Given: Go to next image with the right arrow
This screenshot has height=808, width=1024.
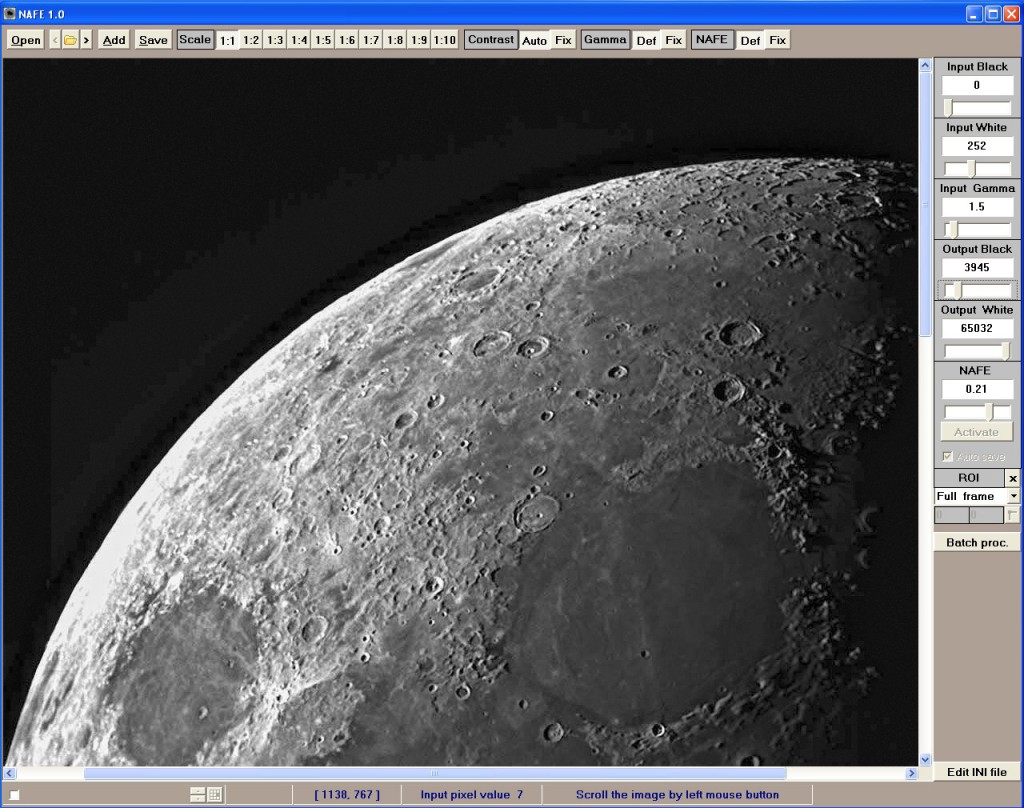Looking at the screenshot, I should 86,40.
